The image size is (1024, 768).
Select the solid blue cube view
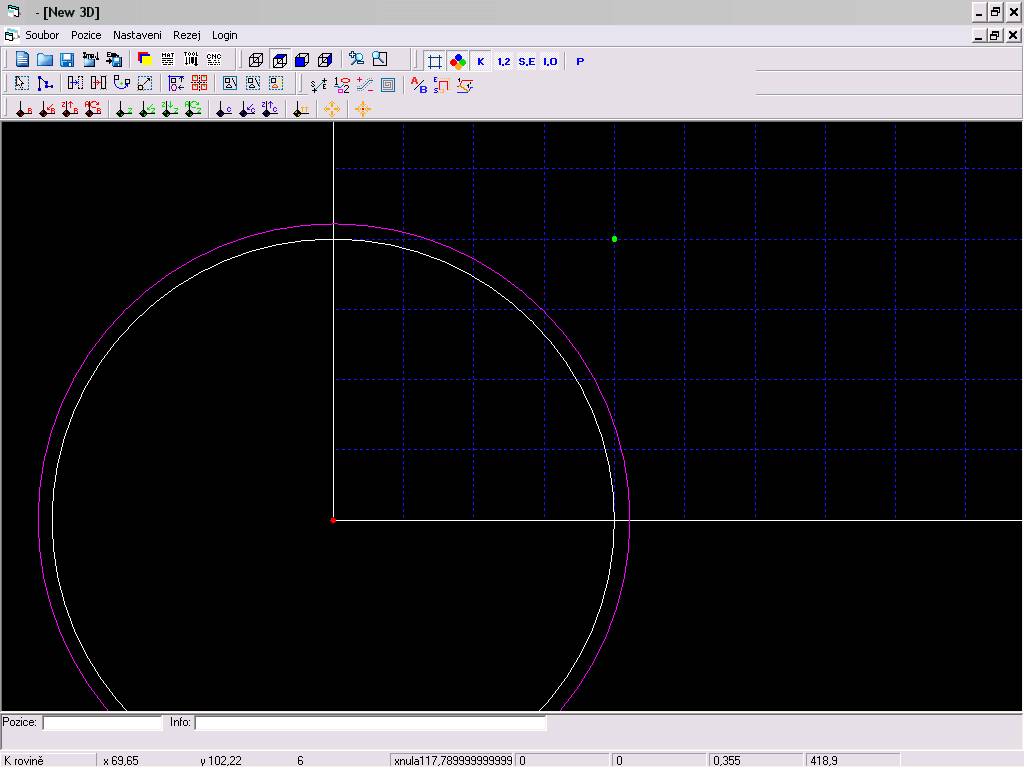pos(302,60)
